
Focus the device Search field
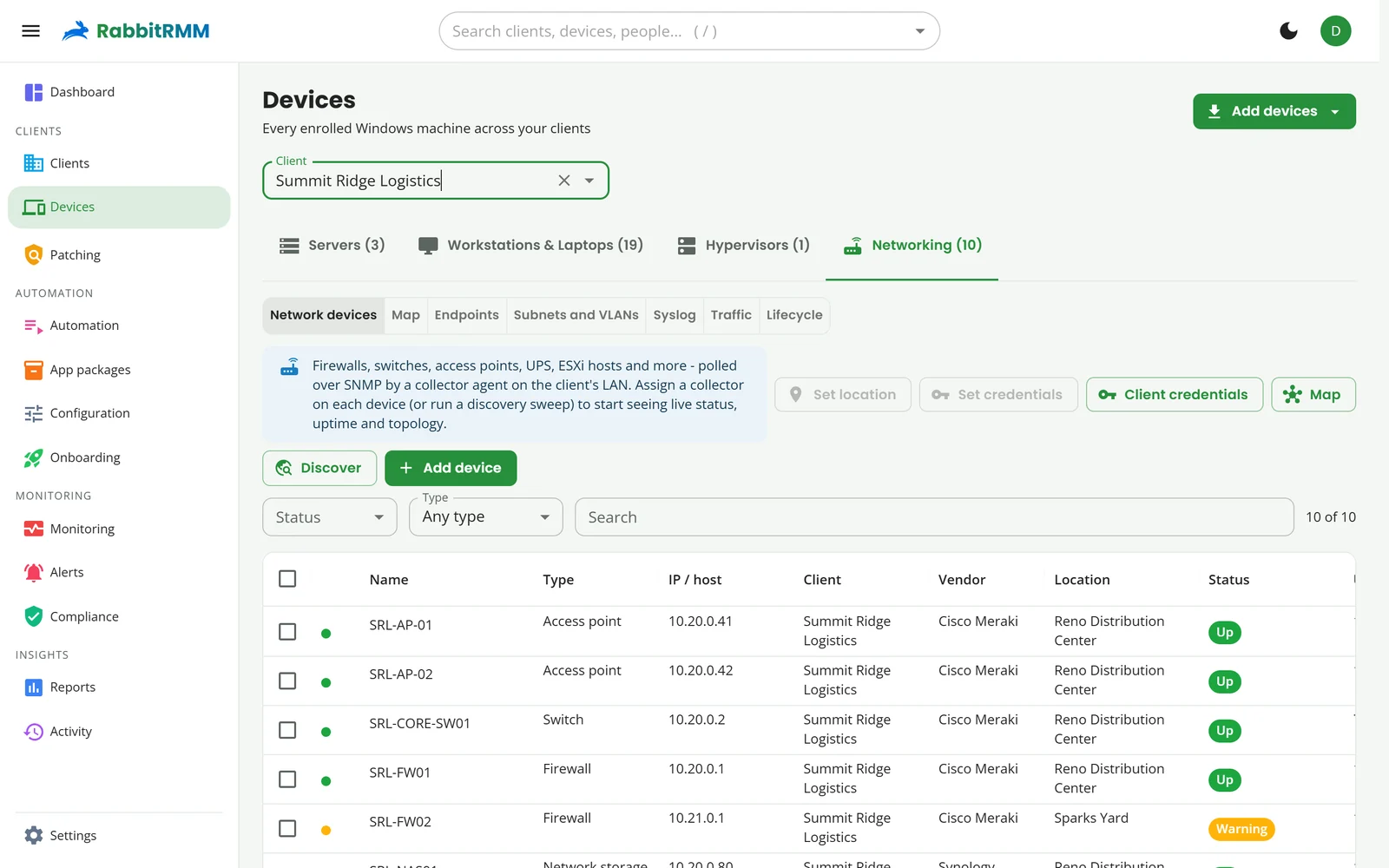[x=934, y=517]
